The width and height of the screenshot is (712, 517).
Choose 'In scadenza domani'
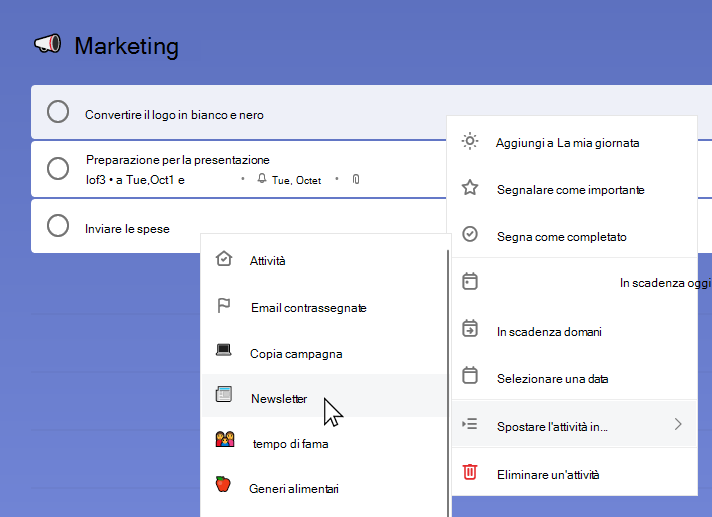[x=572, y=331]
